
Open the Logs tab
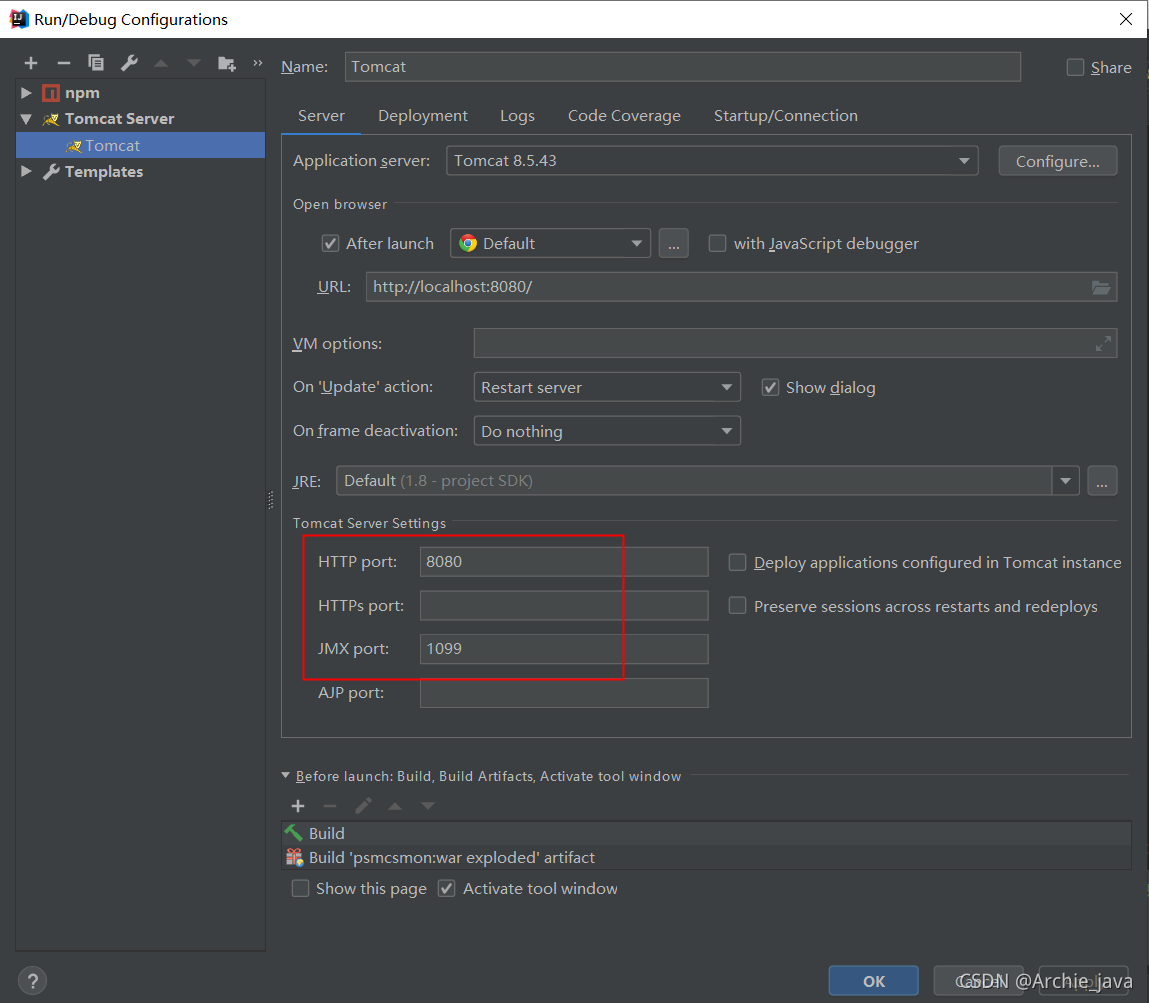tap(517, 116)
